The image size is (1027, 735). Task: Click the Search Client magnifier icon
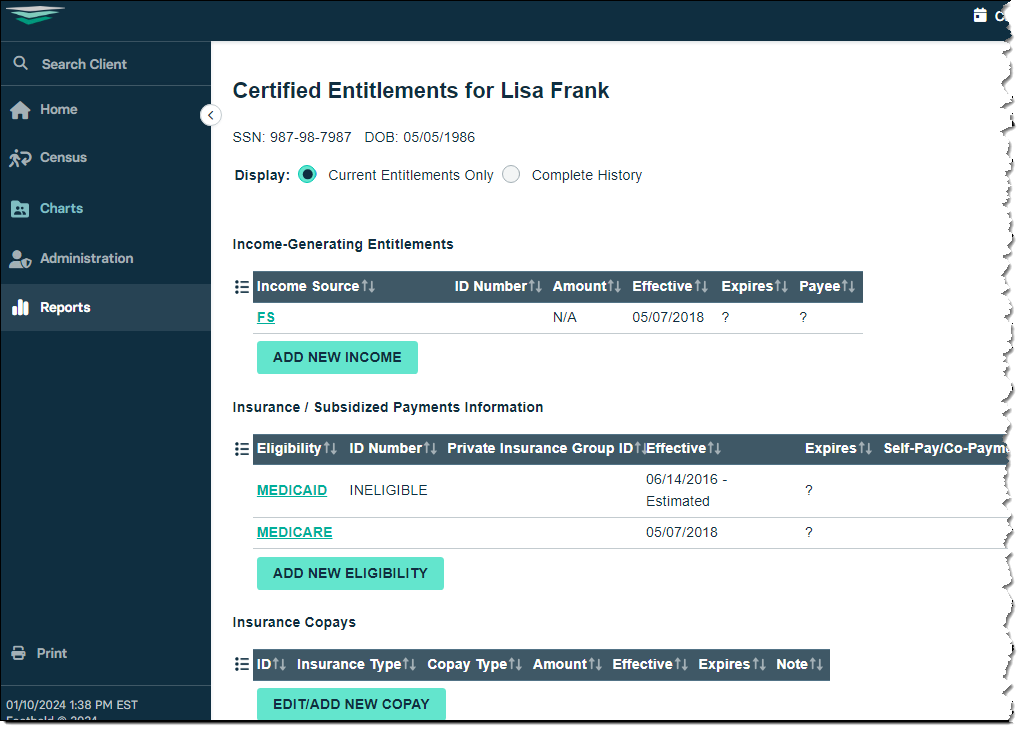tap(21, 64)
